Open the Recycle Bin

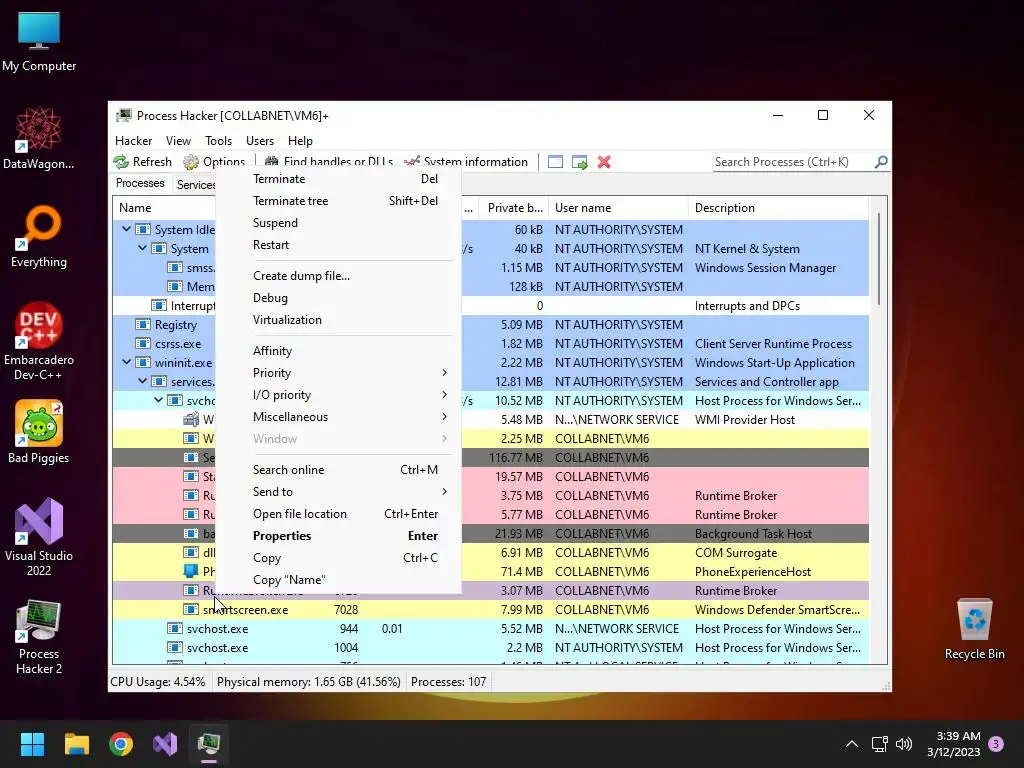click(x=974, y=629)
